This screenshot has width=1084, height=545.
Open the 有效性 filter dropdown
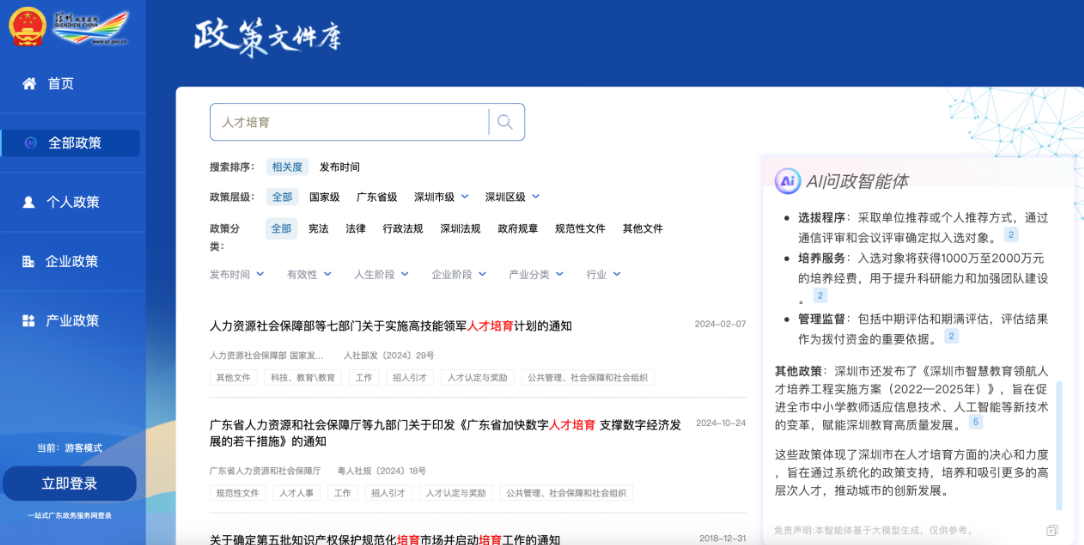(x=307, y=274)
